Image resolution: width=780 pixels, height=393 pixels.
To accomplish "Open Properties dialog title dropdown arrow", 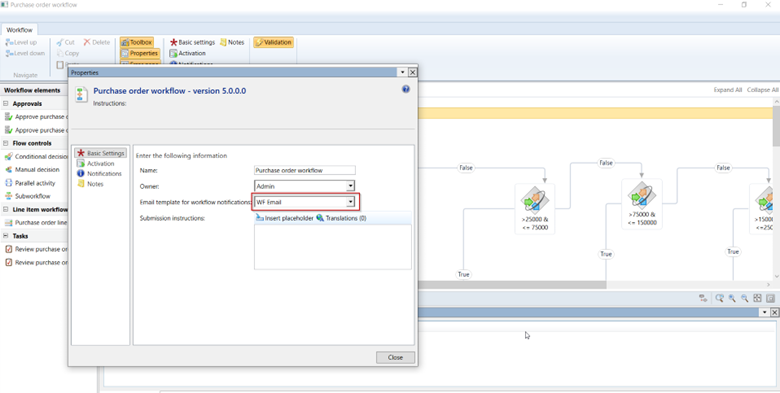I will pos(403,73).
